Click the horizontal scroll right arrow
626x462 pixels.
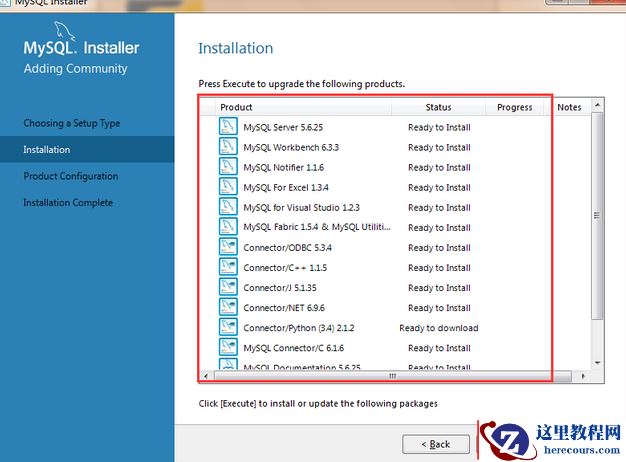[583, 376]
